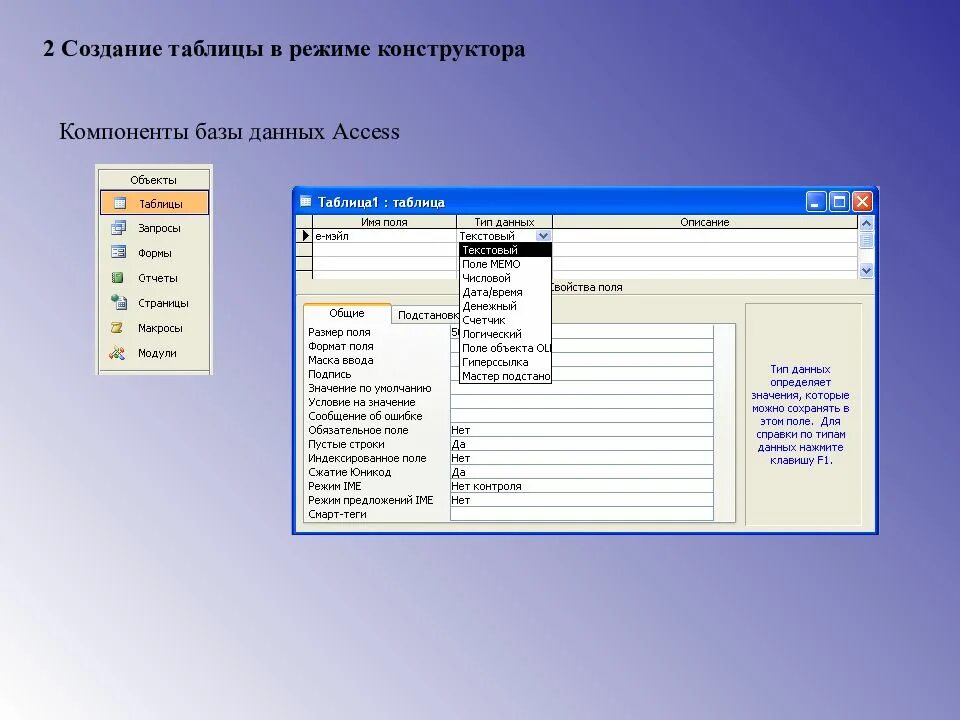The width and height of the screenshot is (960, 720).
Task: Click the Macros (Макросы) icon
Action: coord(117,328)
